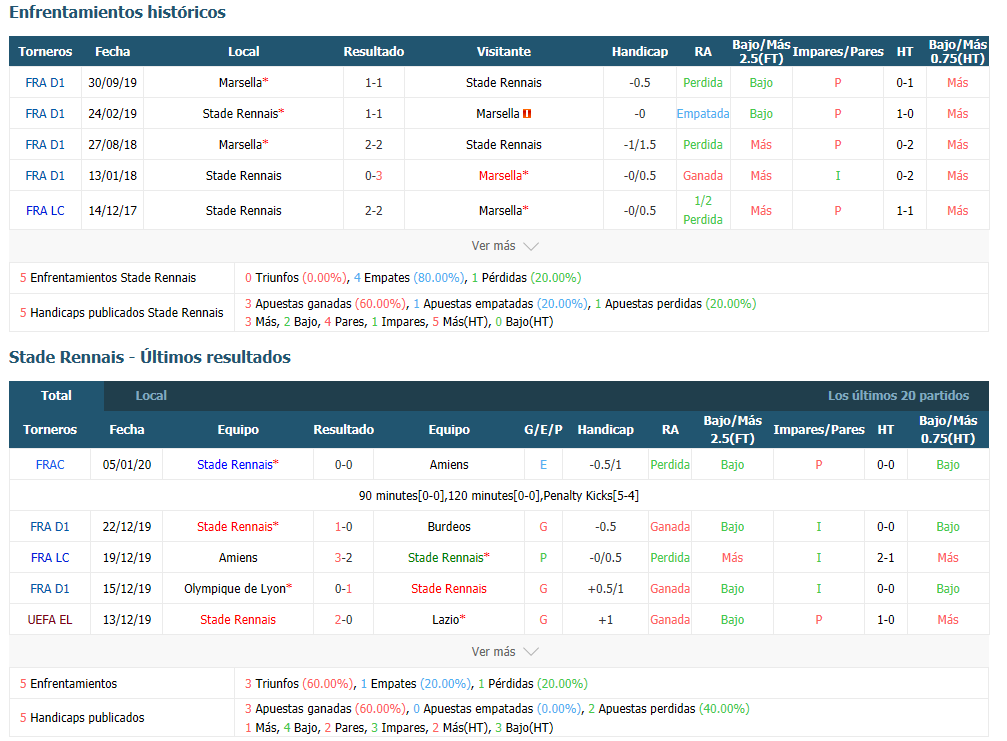The image size is (1007, 741).
Task: Click '1/2 Perdida' RA value on 14/12/17 row
Action: click(x=703, y=210)
